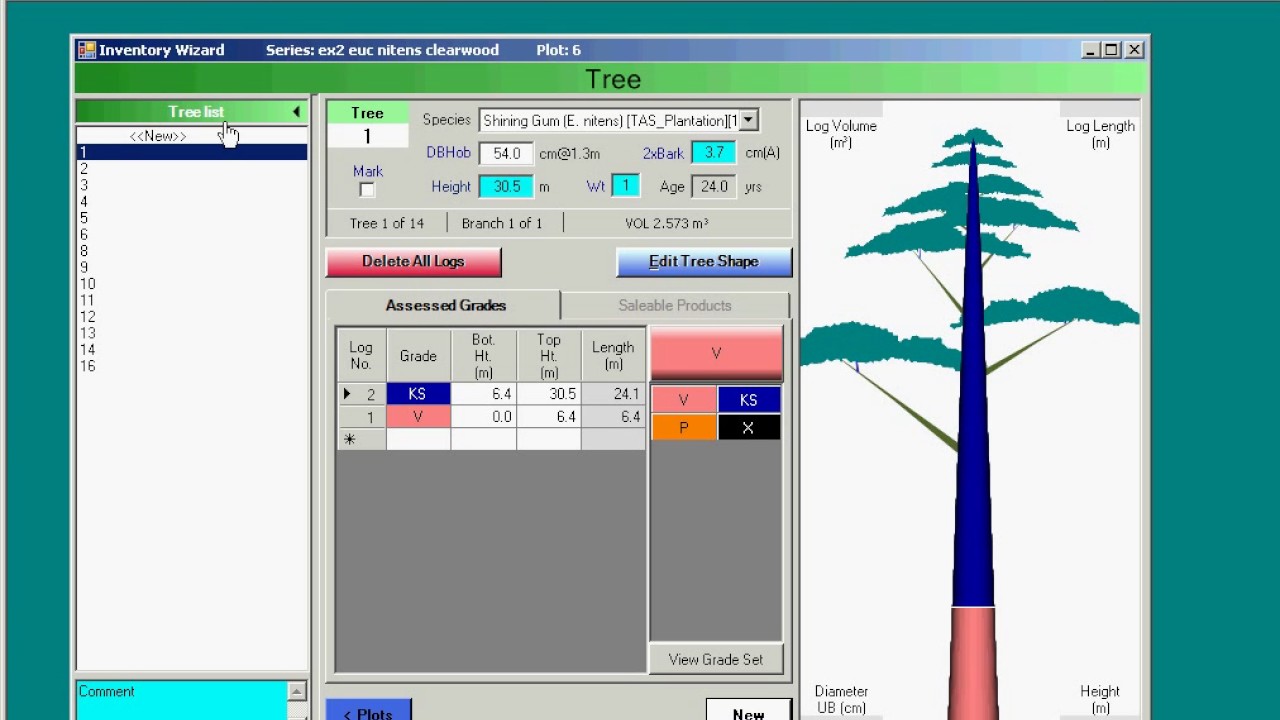
Task: Click the Comment text box
Action: click(181, 701)
